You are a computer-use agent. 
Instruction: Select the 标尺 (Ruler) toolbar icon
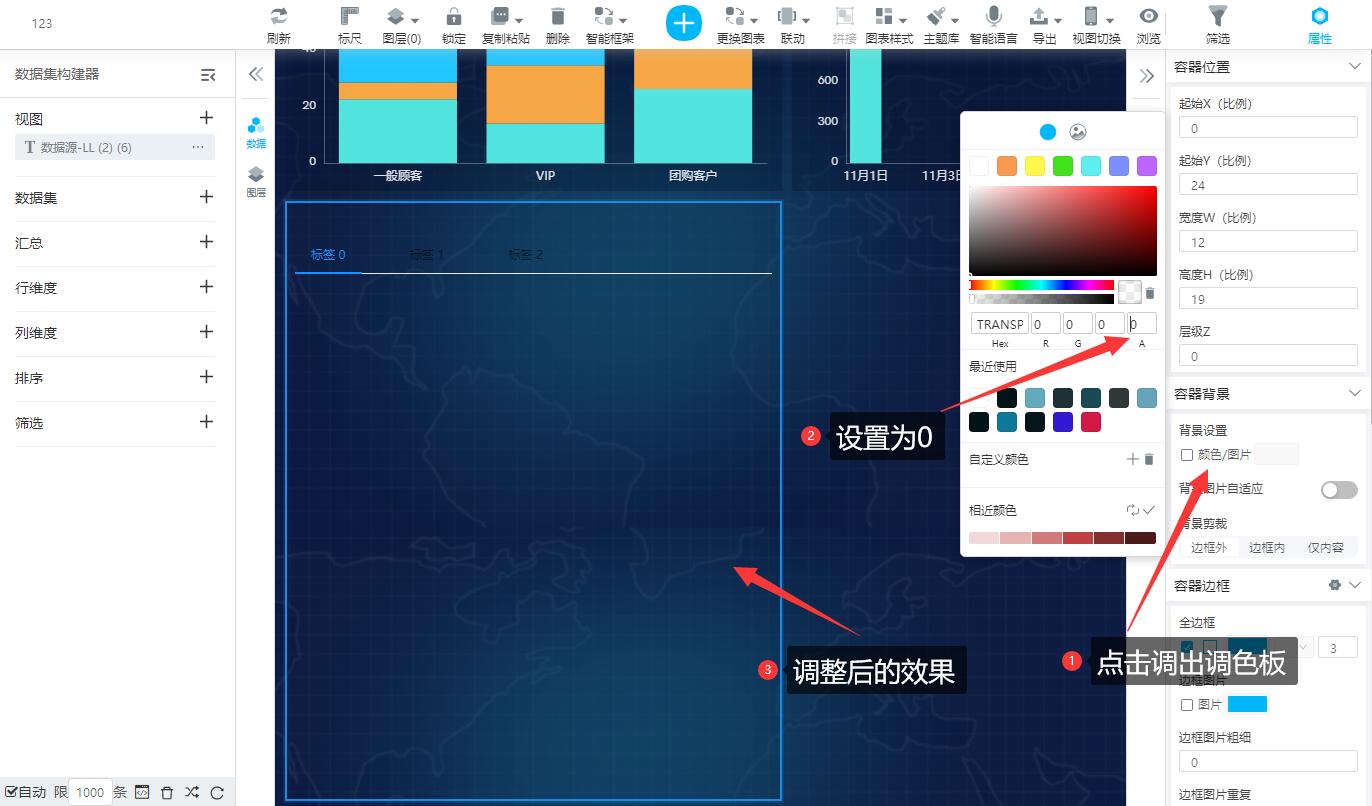(x=349, y=24)
